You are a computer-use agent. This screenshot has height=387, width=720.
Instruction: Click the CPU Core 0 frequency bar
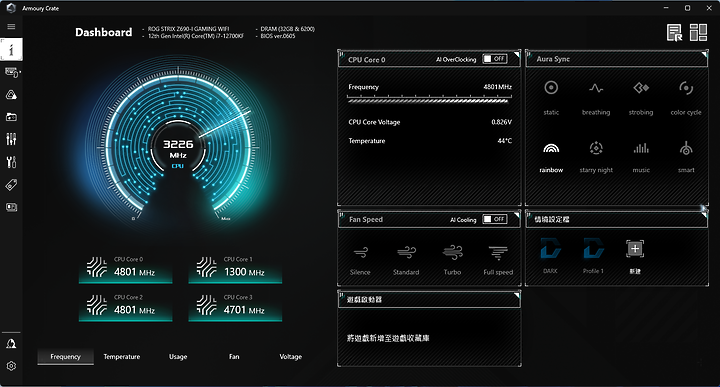click(x=429, y=99)
